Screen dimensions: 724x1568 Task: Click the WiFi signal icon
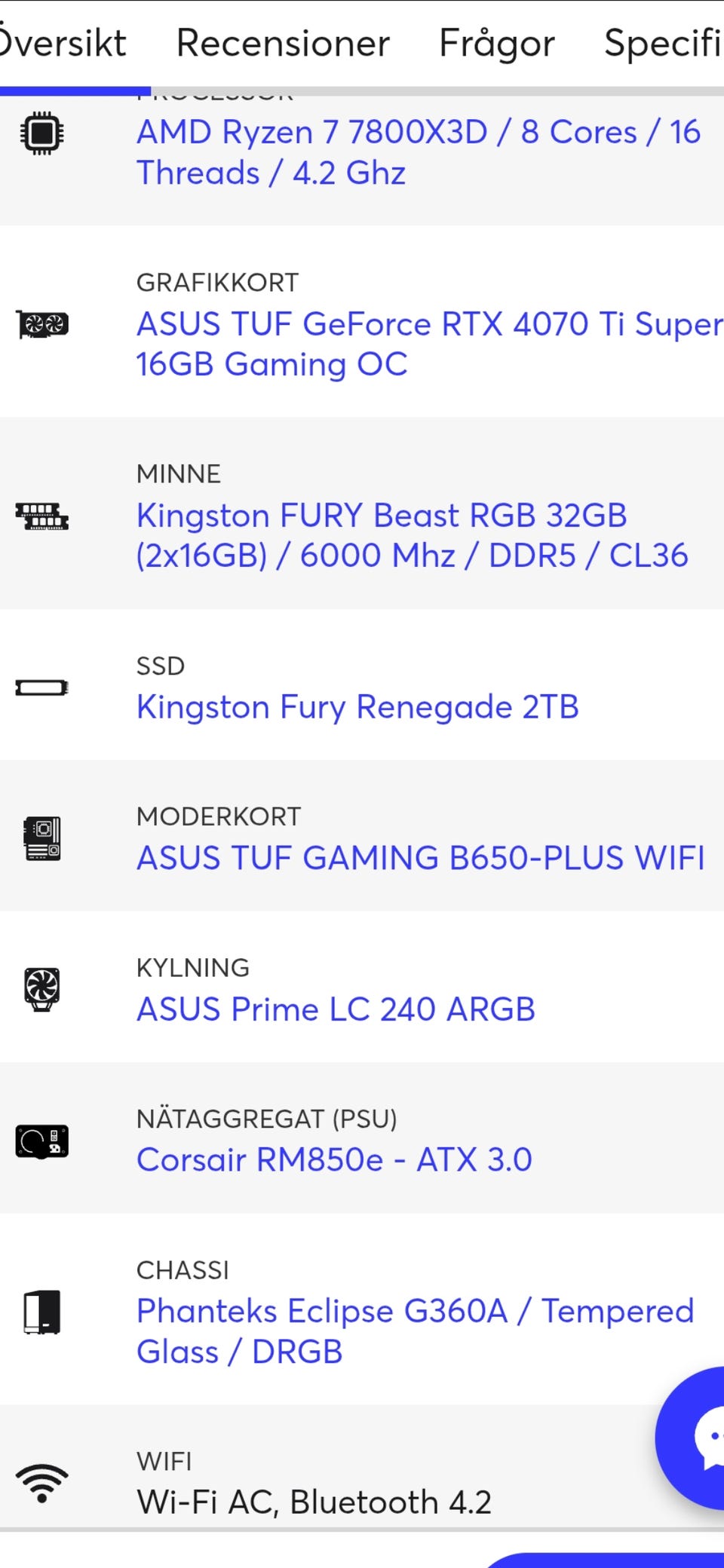click(x=42, y=1483)
